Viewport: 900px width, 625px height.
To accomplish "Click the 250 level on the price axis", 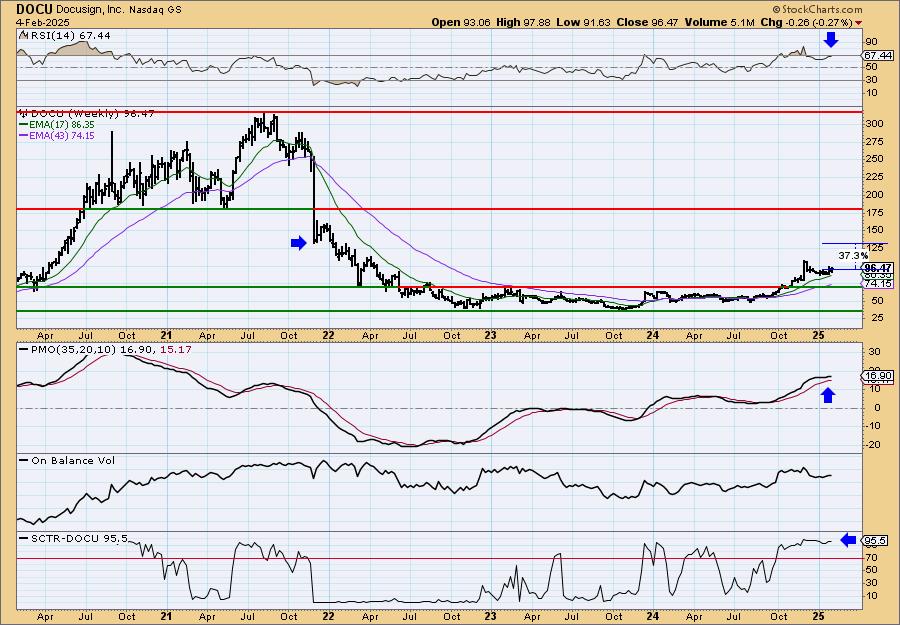I will 875,158.
